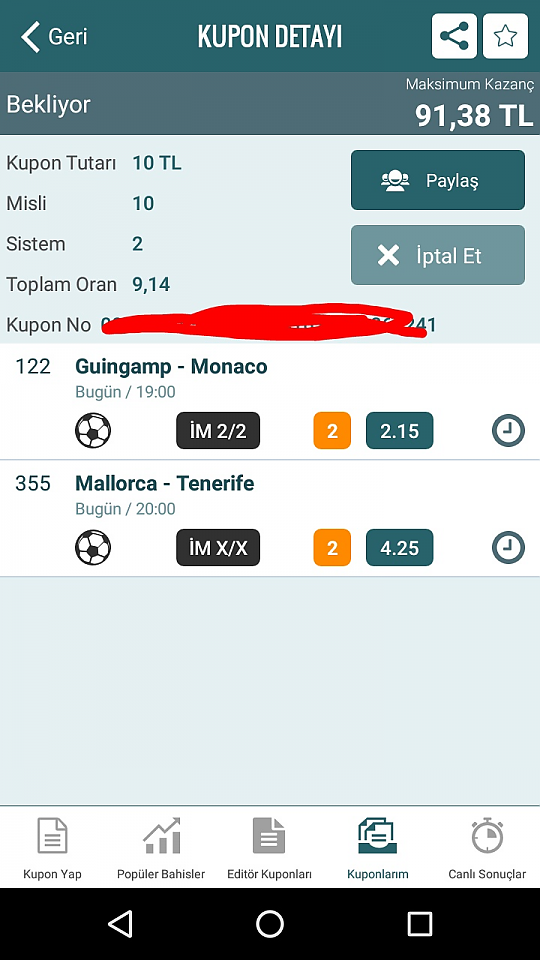Tap the İM 2/2 bet type badge

218,431
